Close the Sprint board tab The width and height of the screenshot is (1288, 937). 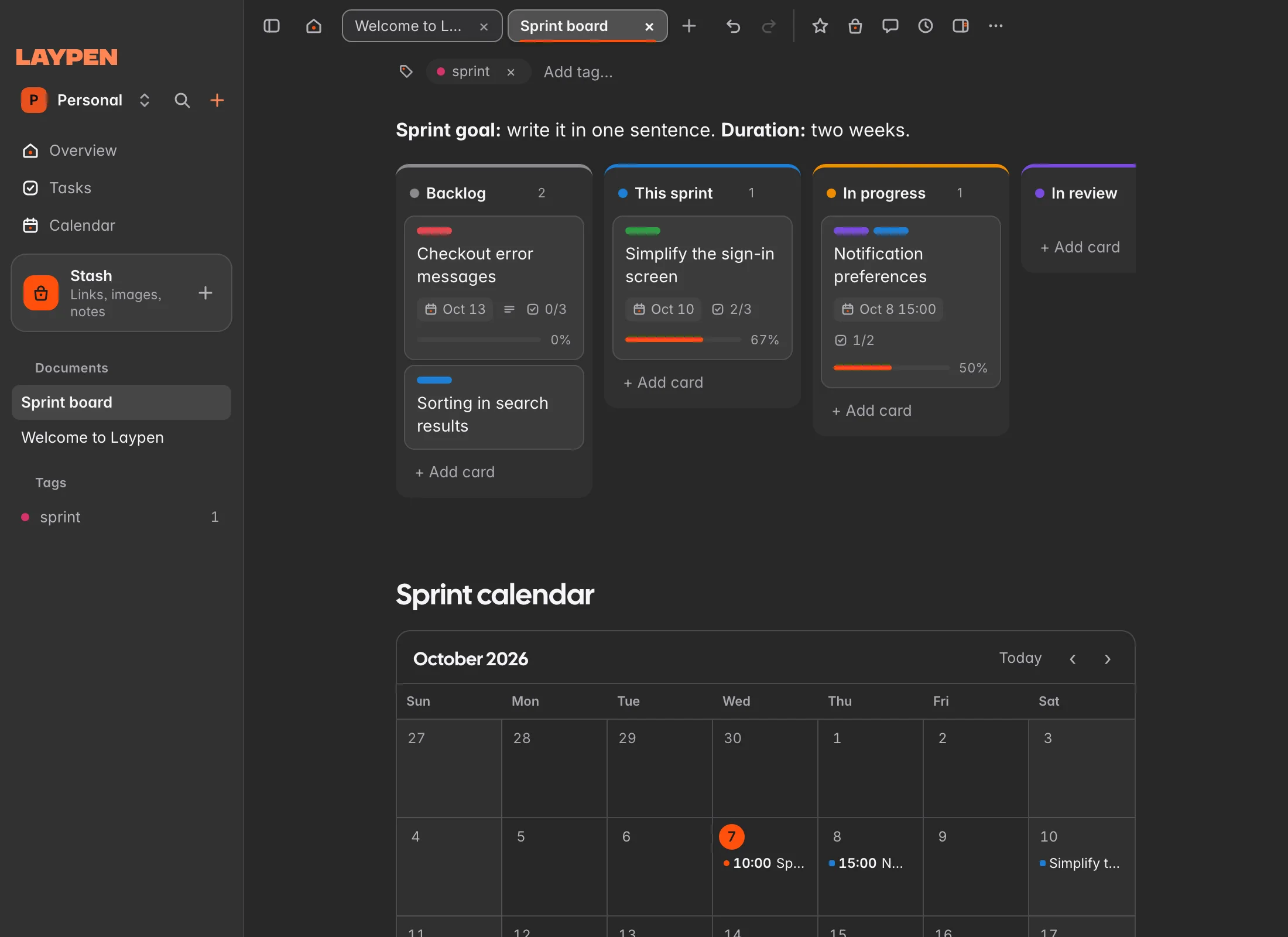pyautogui.click(x=649, y=26)
